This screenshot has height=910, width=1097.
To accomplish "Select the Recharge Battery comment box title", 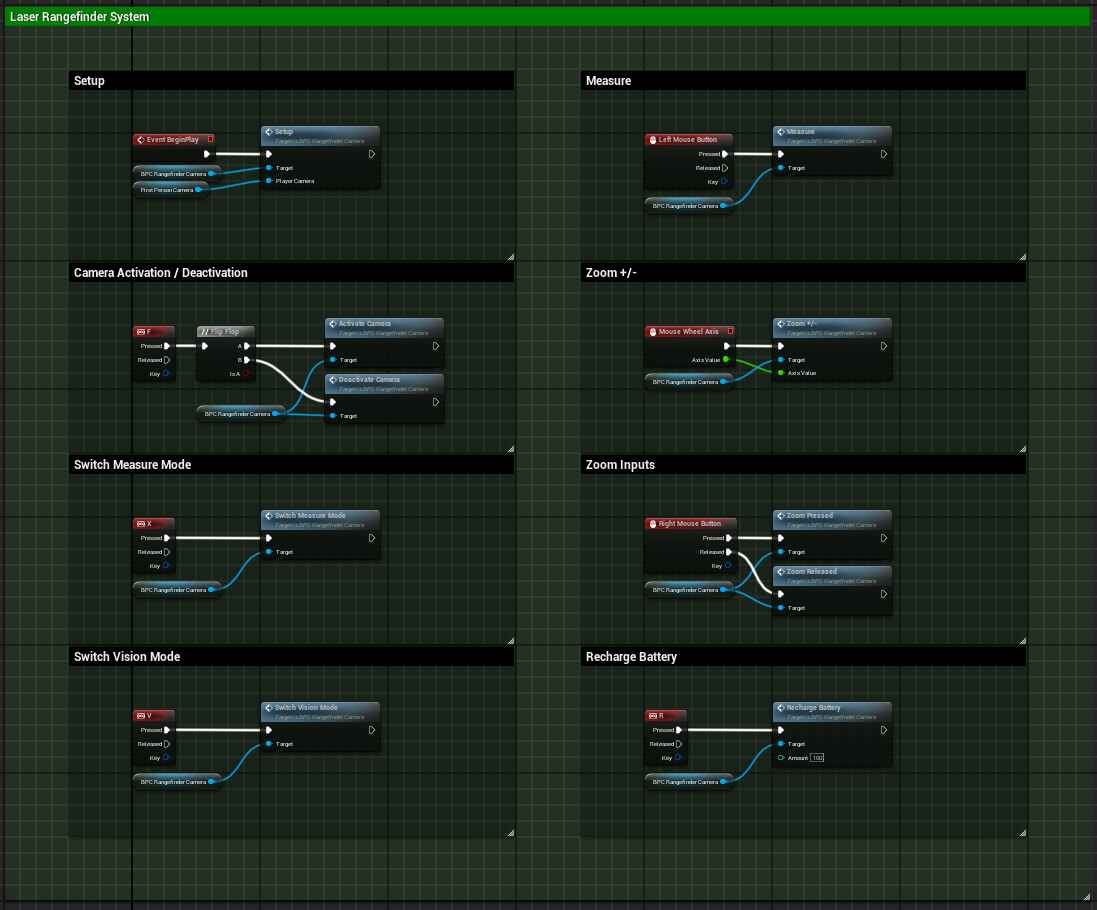I will [x=631, y=657].
